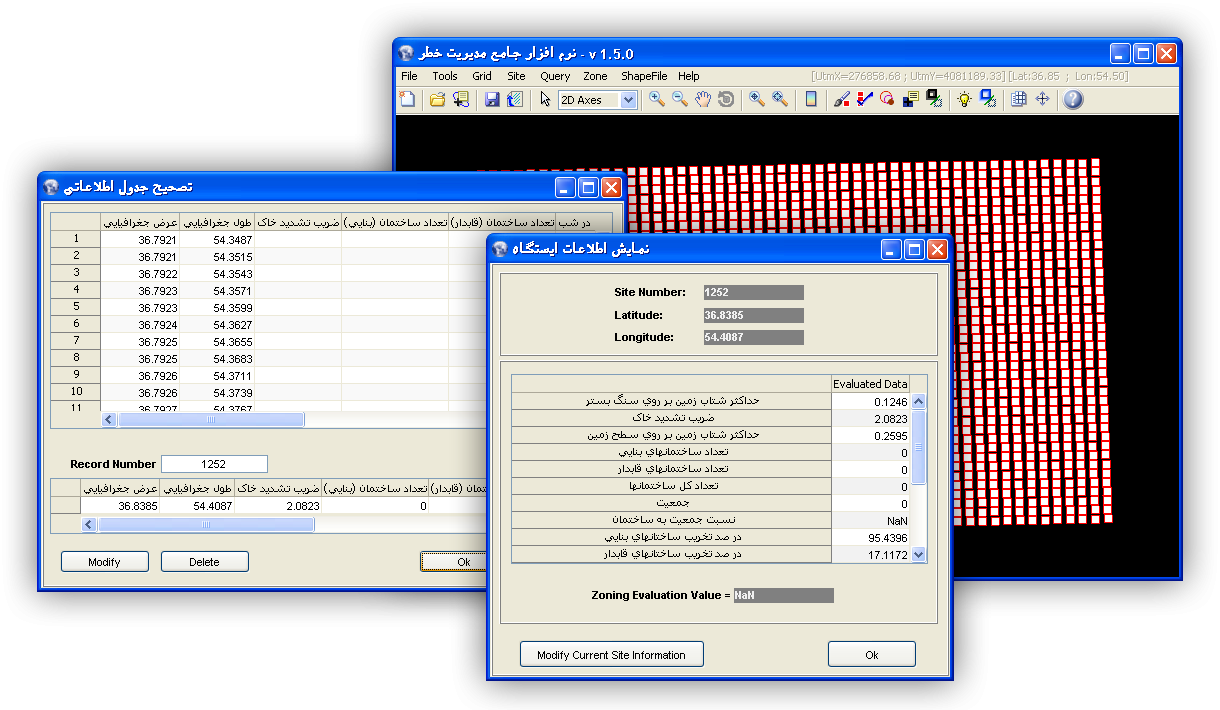Click the Evaluated Data scrollbar down arrow
Viewport: 1220px width, 710px height.
tap(919, 554)
